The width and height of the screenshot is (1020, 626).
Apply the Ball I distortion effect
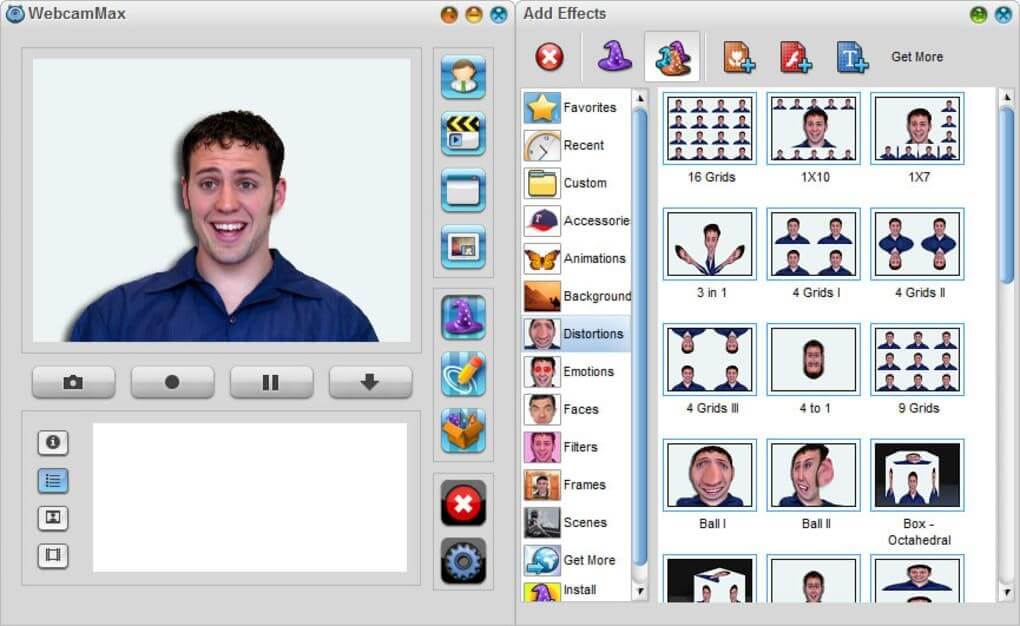pos(709,475)
